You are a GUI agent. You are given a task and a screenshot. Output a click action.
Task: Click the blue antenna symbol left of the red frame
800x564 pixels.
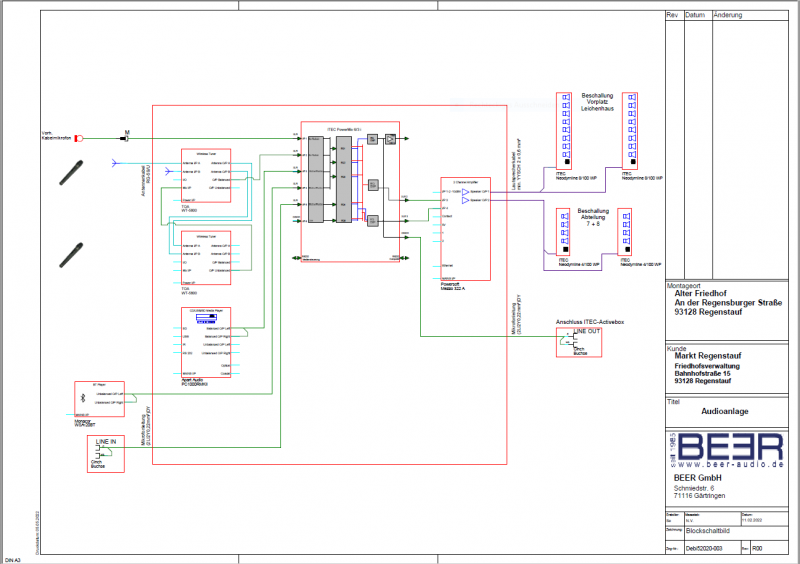[x=118, y=162]
